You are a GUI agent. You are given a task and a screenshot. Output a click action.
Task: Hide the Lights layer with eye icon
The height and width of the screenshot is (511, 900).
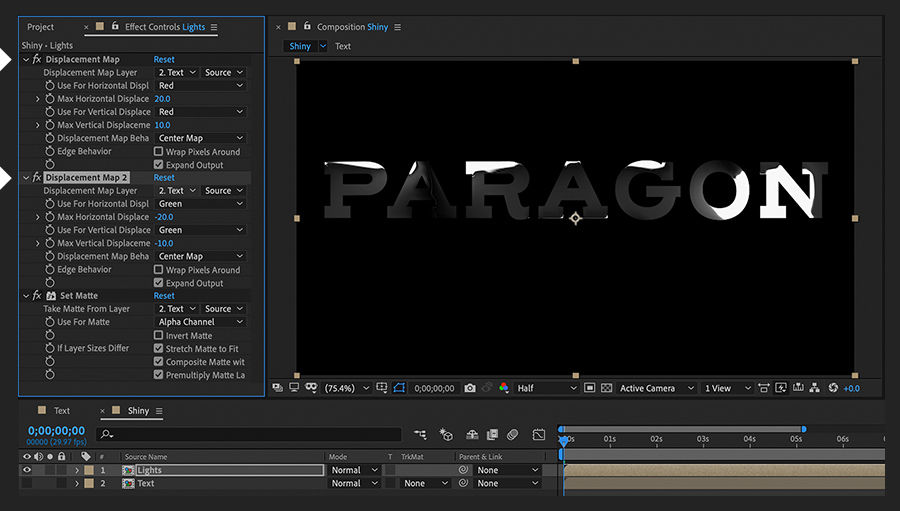27,470
